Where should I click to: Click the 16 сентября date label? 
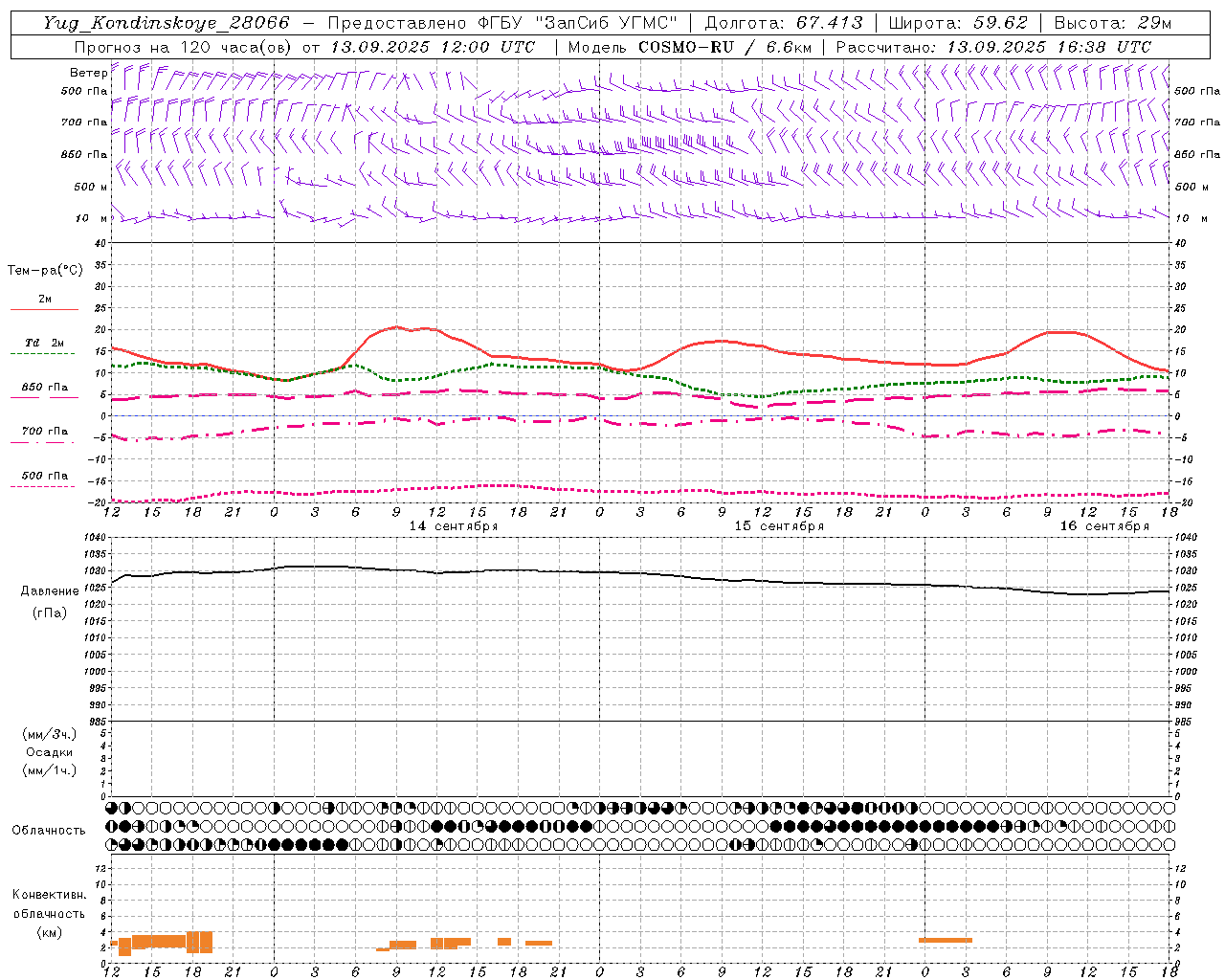click(x=1104, y=526)
